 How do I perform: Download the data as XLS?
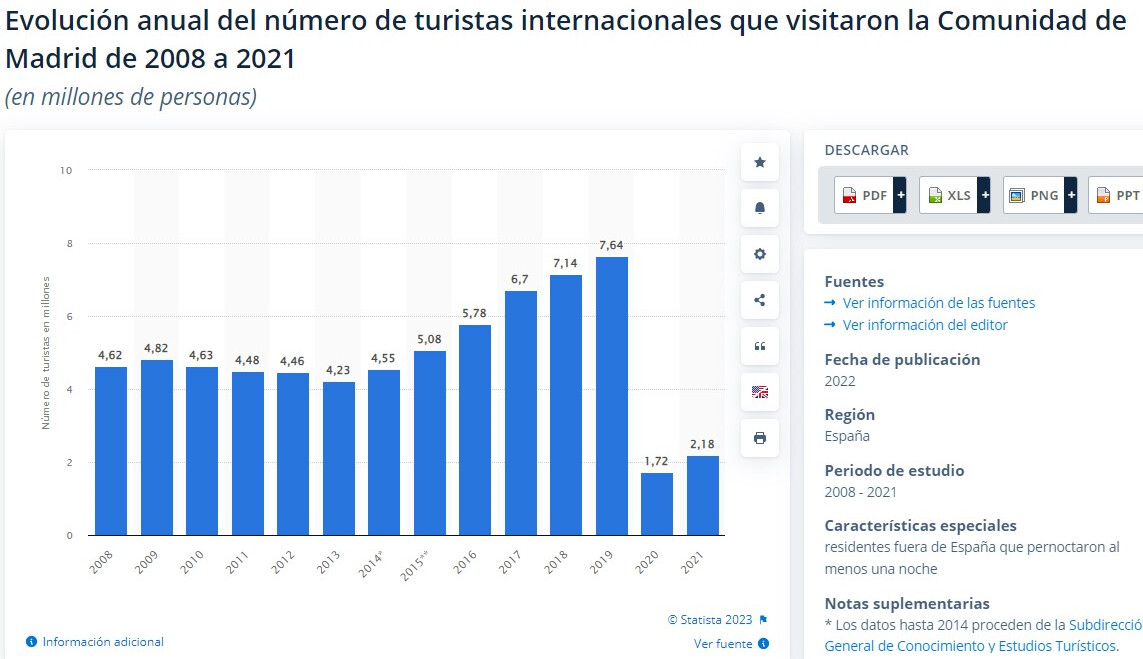(x=954, y=196)
